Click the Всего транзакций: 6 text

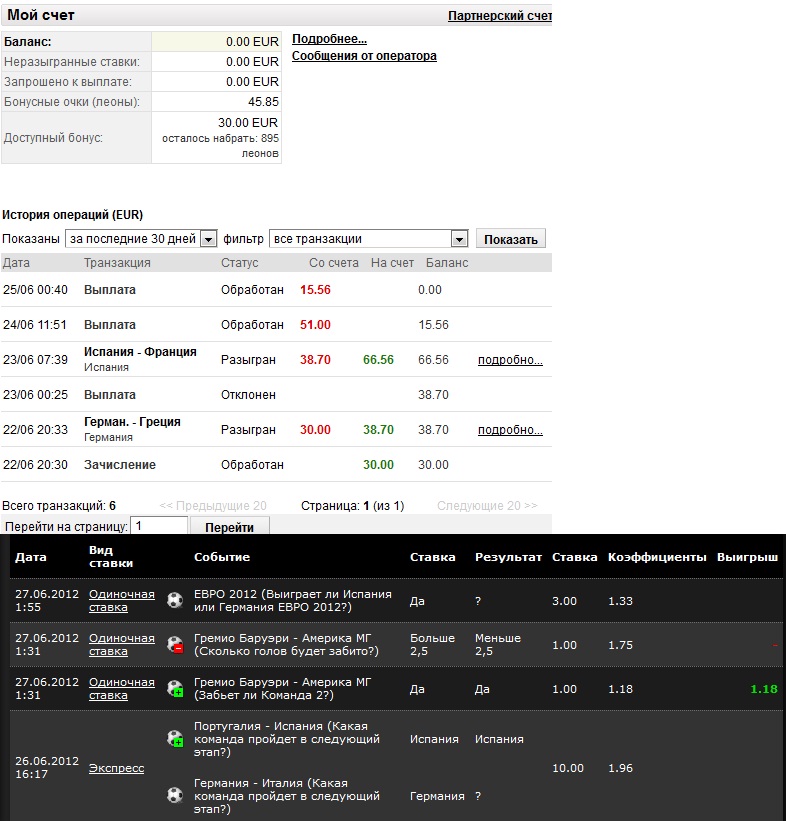point(59,506)
